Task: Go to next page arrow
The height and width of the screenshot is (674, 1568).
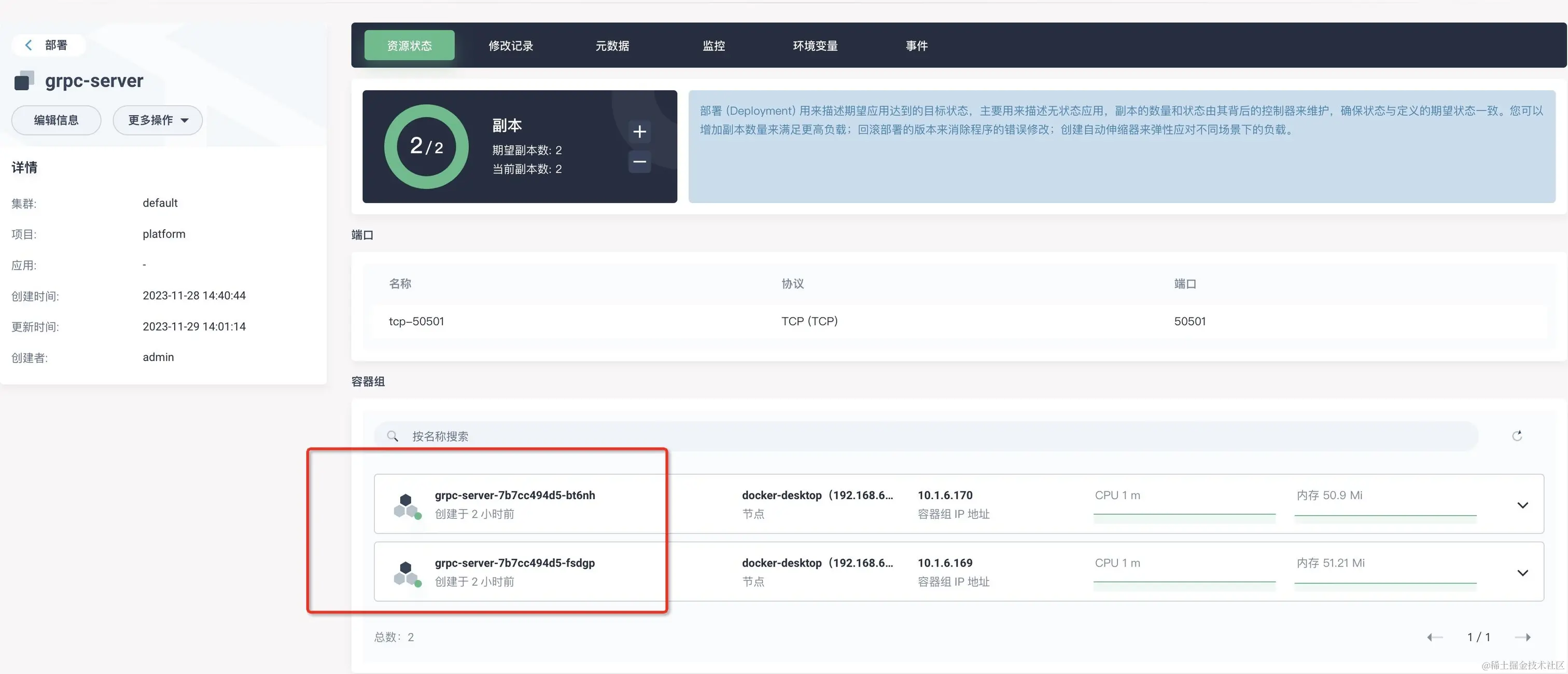Action: click(1522, 637)
